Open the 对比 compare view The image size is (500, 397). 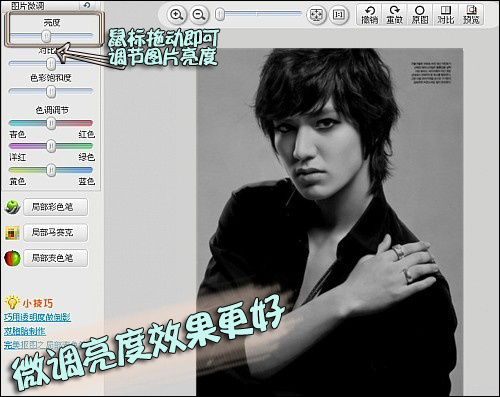(446, 15)
